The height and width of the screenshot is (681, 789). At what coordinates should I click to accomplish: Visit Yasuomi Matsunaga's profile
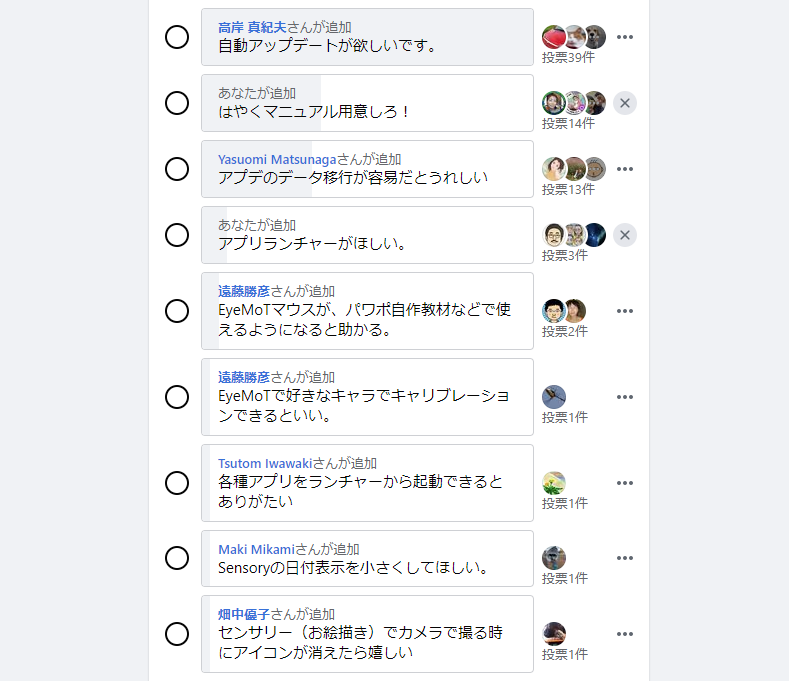pos(276,159)
